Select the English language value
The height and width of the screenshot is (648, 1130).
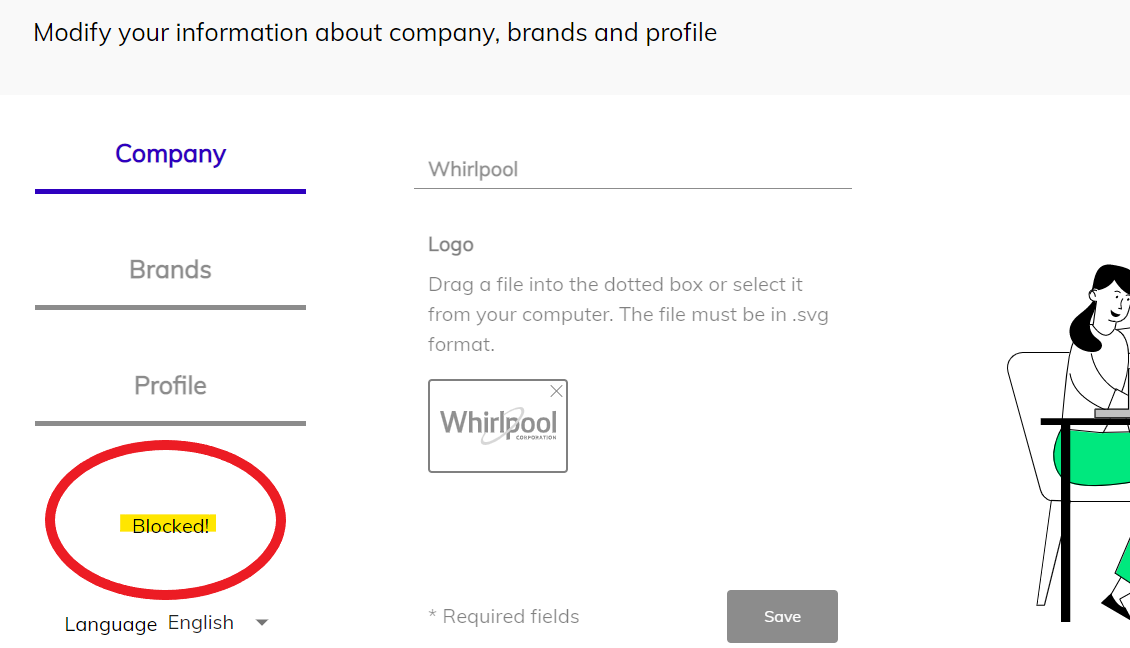point(201,623)
